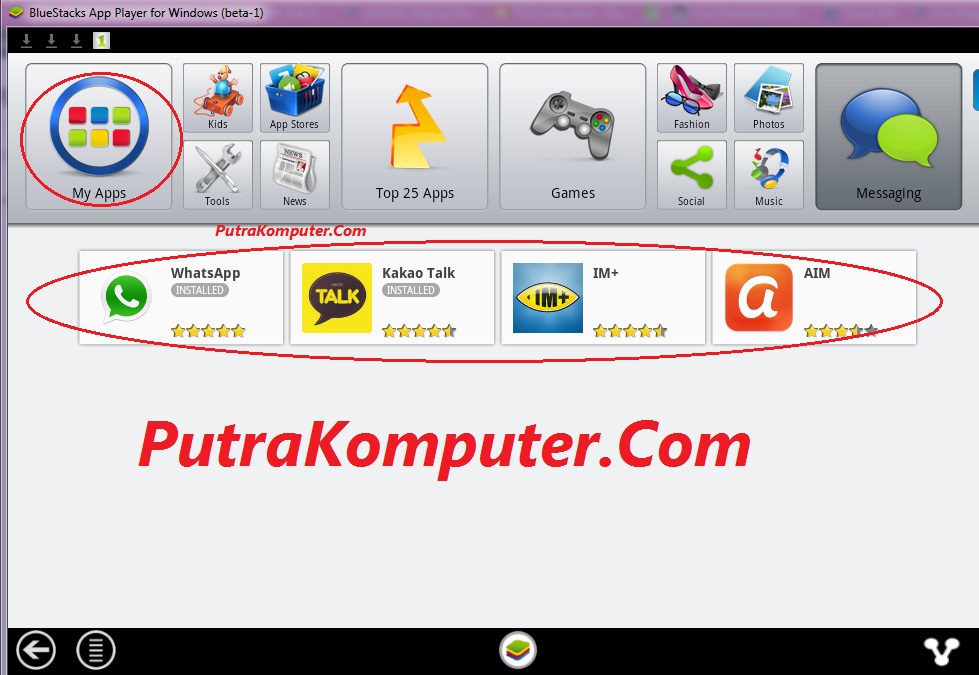Click the WhatsApp INSTALLED badge
Image resolution: width=979 pixels, height=675 pixels.
200,290
